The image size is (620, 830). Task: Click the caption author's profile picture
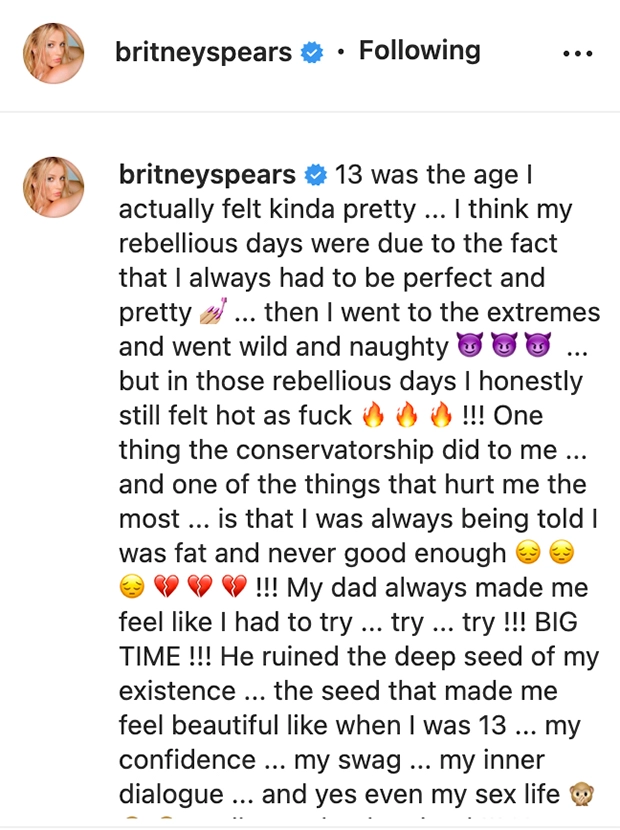click(53, 187)
